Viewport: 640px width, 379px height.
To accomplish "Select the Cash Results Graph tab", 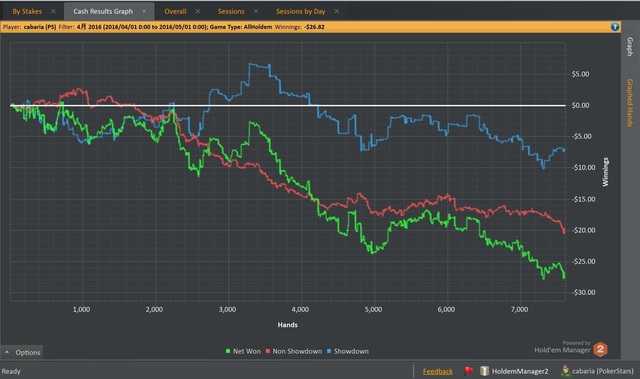I will point(103,11).
